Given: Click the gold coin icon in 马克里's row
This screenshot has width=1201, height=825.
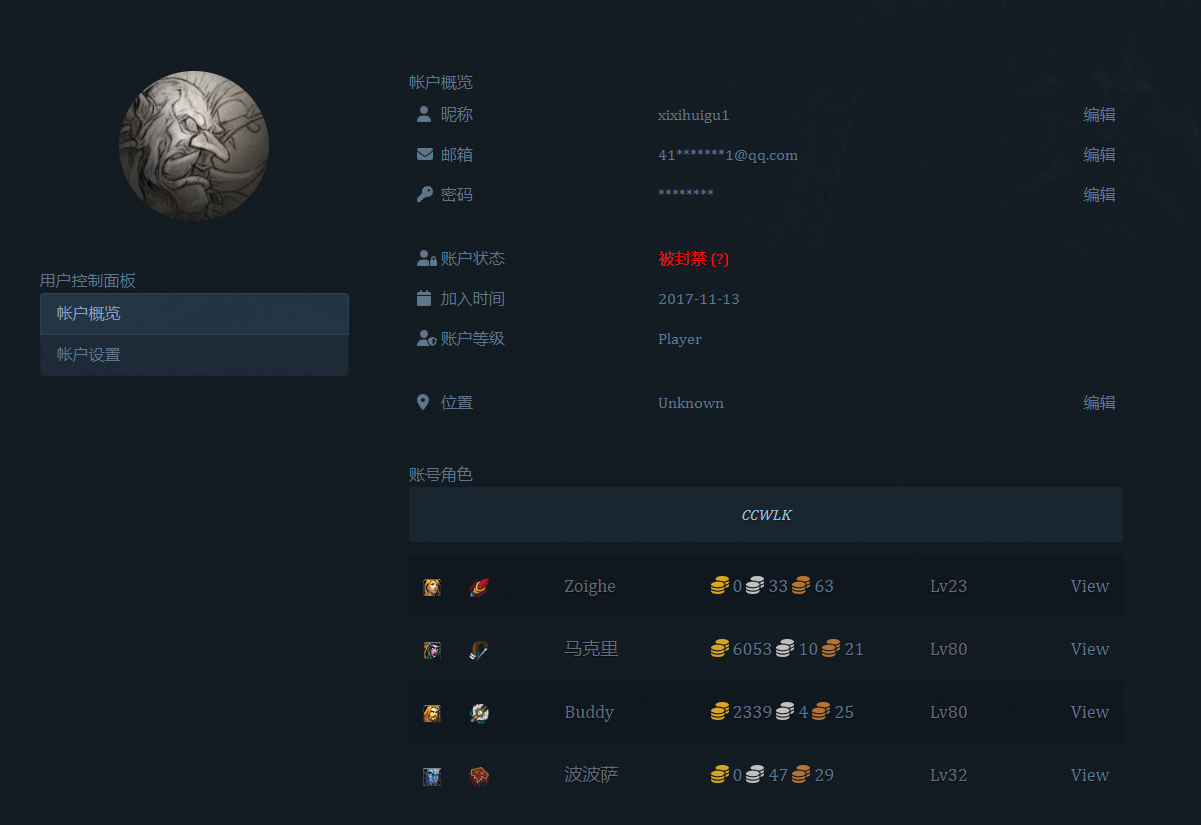Looking at the screenshot, I should click(720, 650).
